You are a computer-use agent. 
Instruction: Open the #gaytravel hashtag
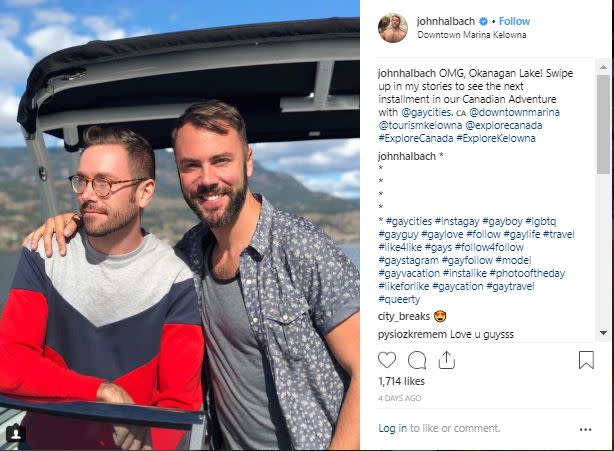(510, 286)
